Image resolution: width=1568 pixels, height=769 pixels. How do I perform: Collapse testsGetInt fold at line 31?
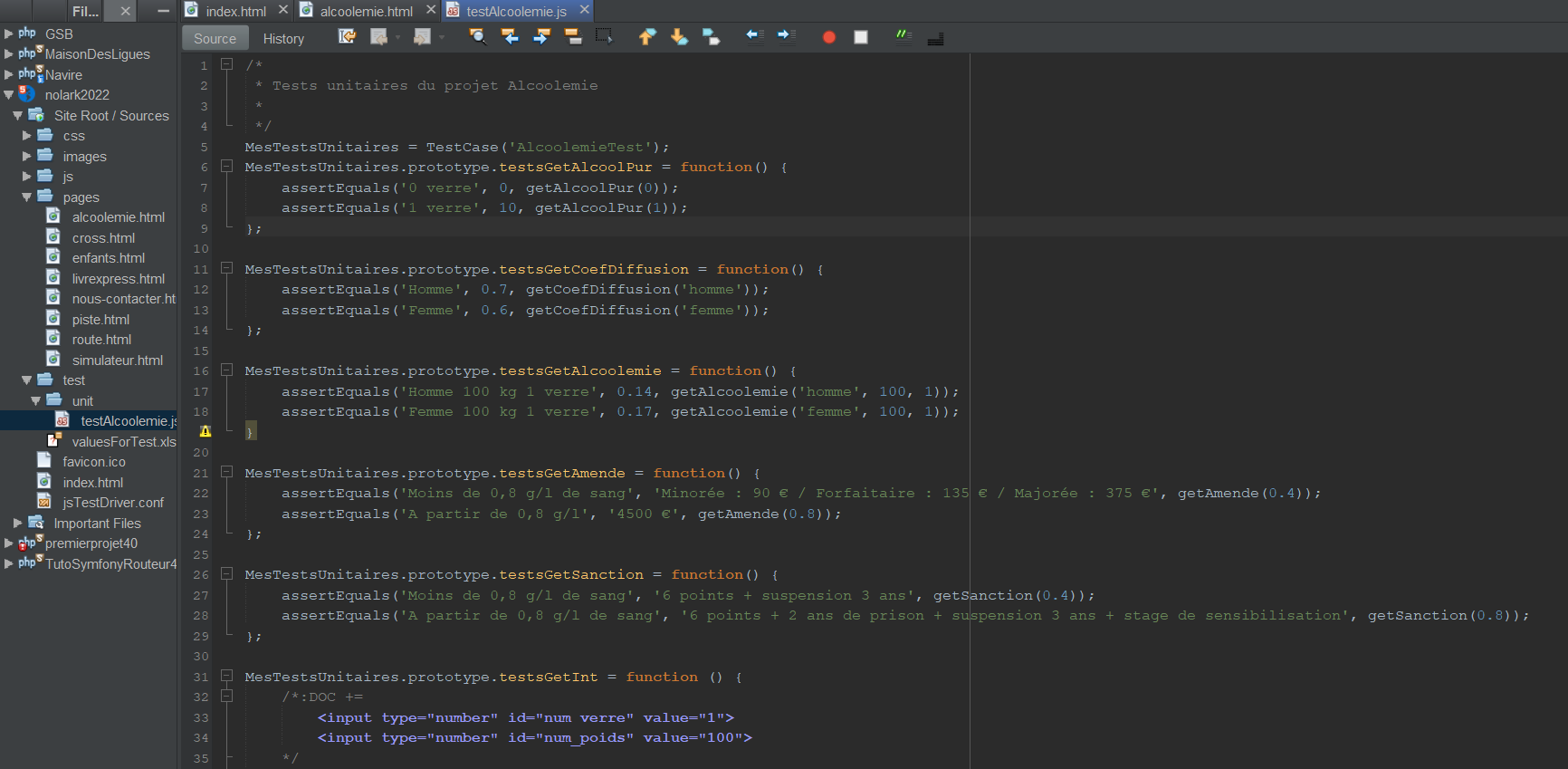pos(227,676)
